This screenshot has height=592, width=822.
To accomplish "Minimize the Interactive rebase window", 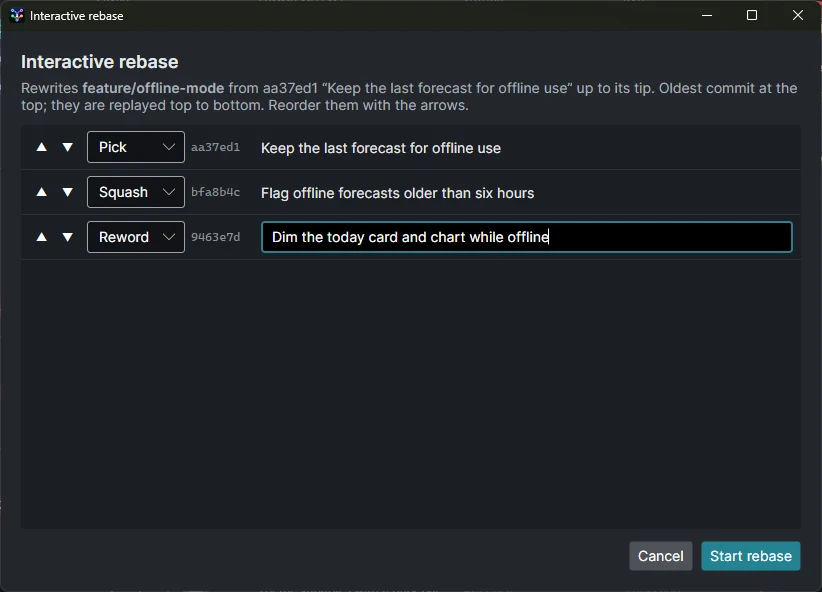I will click(707, 15).
